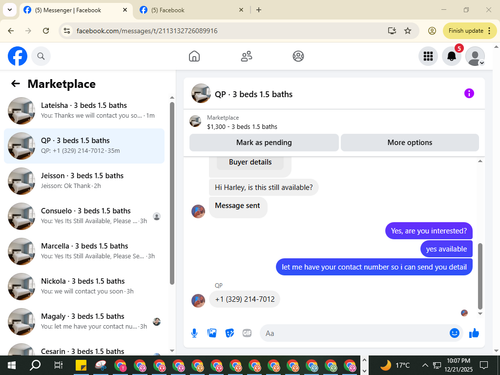Open Sticky Notes from the taskbar

(x=81, y=365)
